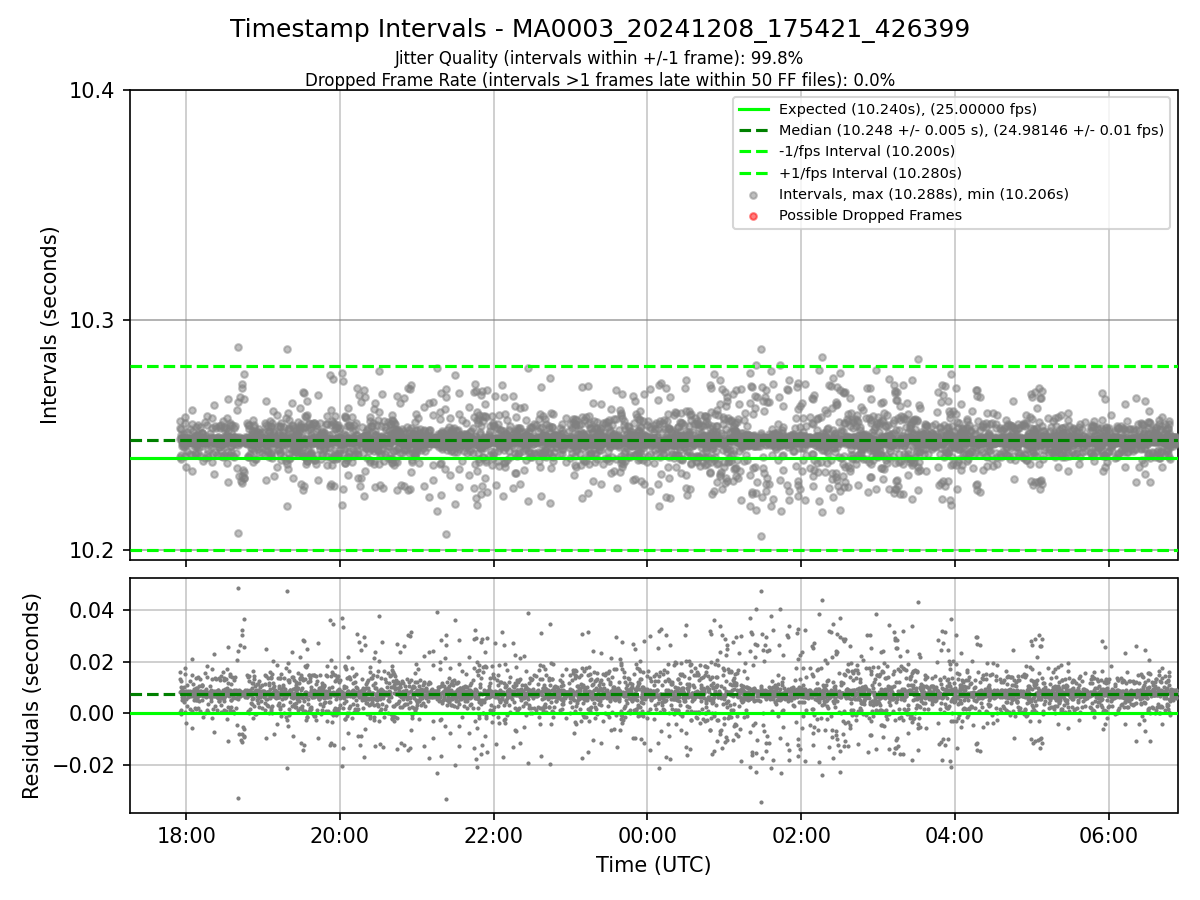Click the 'Dropped Frame Rate' 0.0% subtitle line
Screen dimensions: 1200x900
pyautogui.click(x=600, y=79)
